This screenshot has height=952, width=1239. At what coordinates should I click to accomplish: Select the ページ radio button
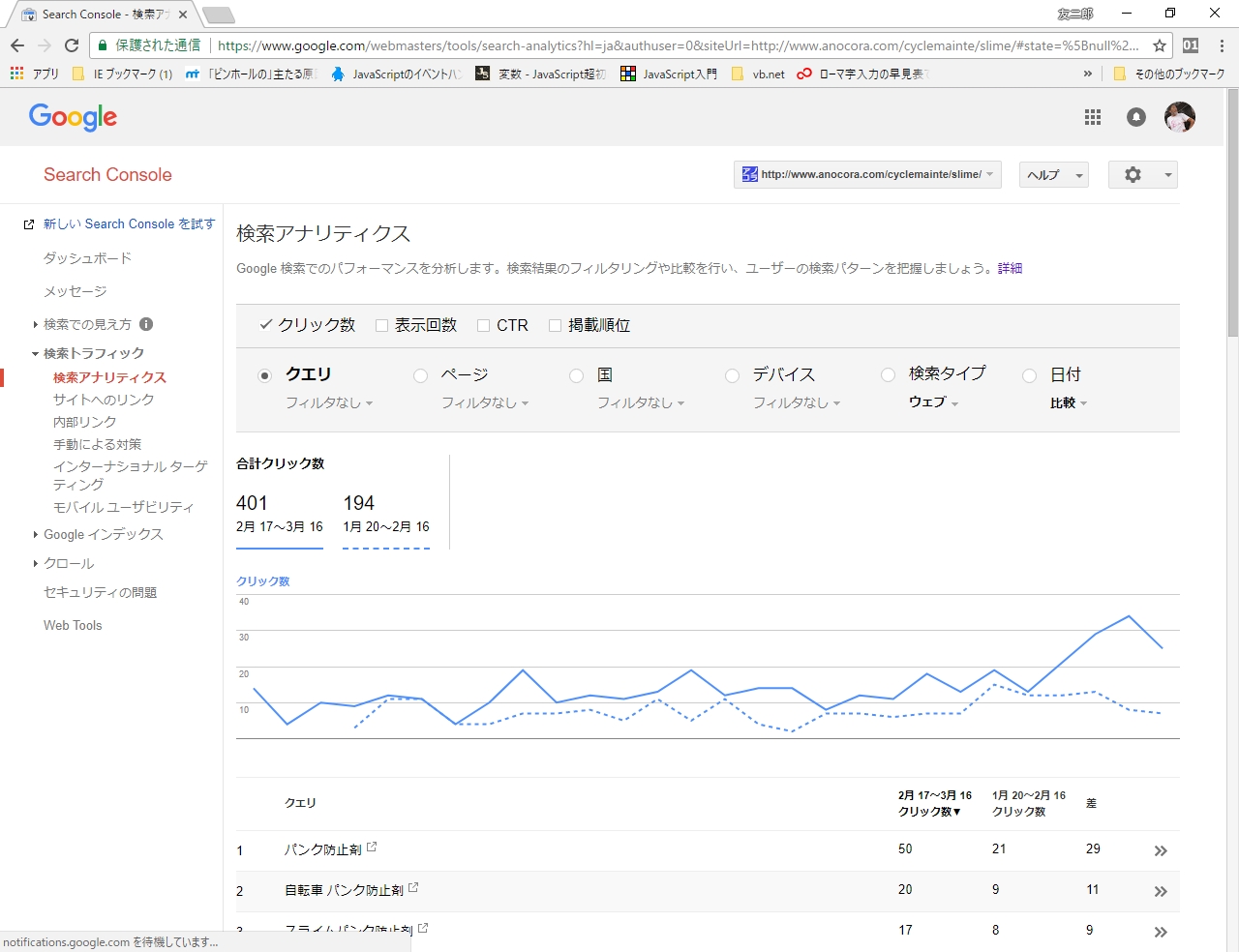tap(420, 375)
